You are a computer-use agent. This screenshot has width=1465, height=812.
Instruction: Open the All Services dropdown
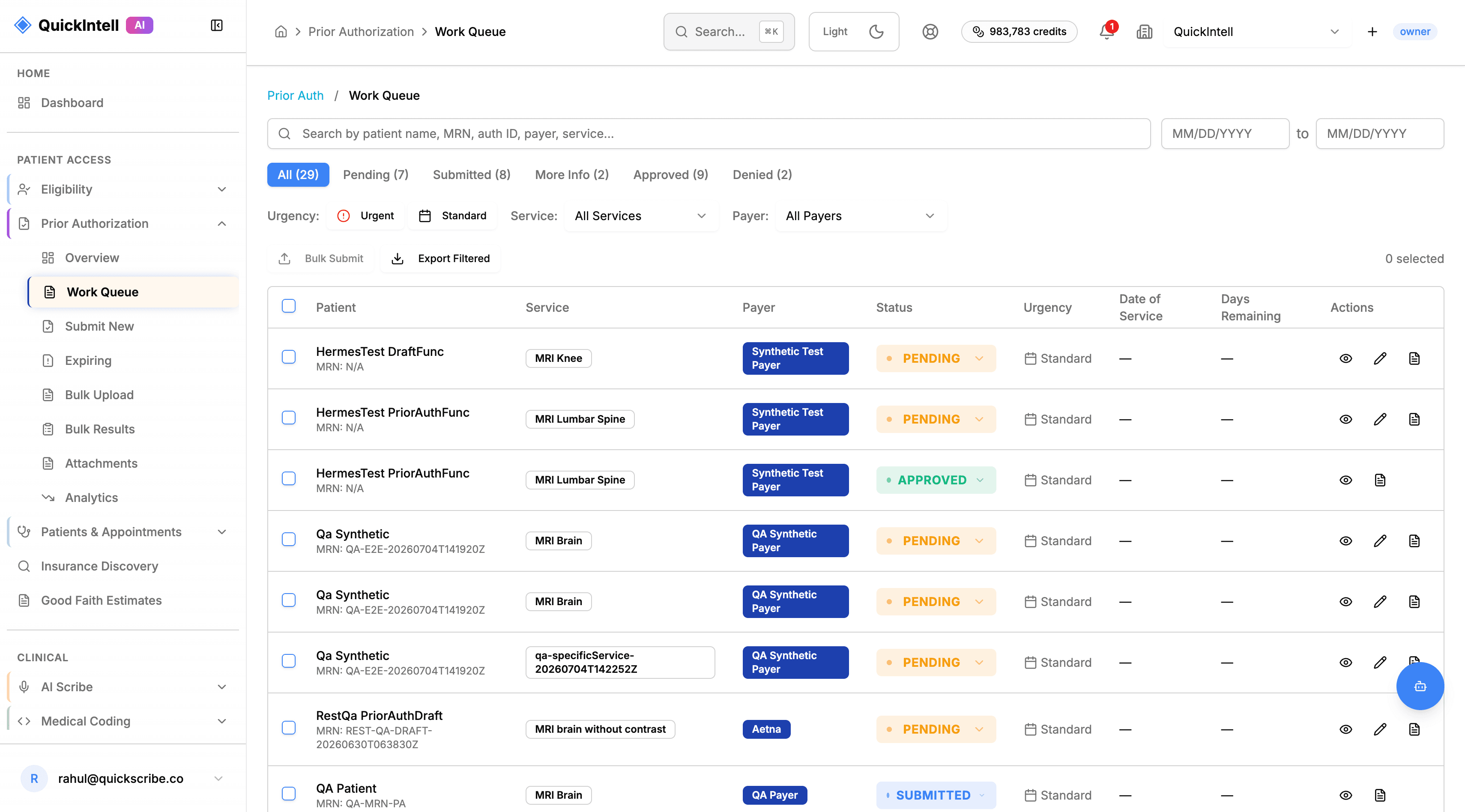point(641,216)
